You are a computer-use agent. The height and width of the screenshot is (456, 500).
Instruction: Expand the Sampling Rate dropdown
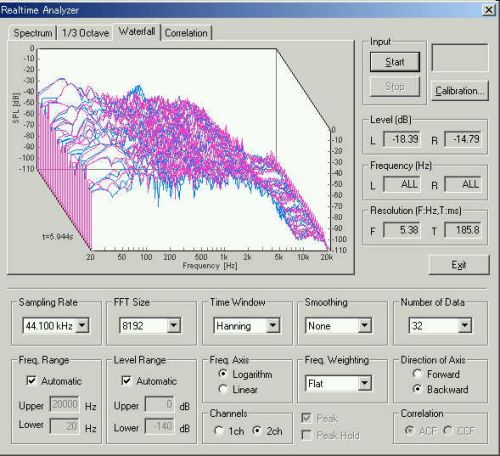click(x=82, y=325)
